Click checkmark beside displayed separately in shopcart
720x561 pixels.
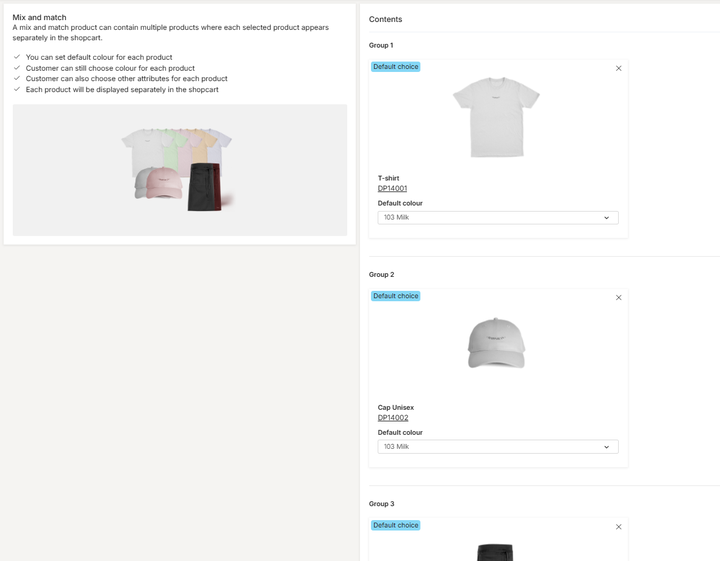coord(17,89)
